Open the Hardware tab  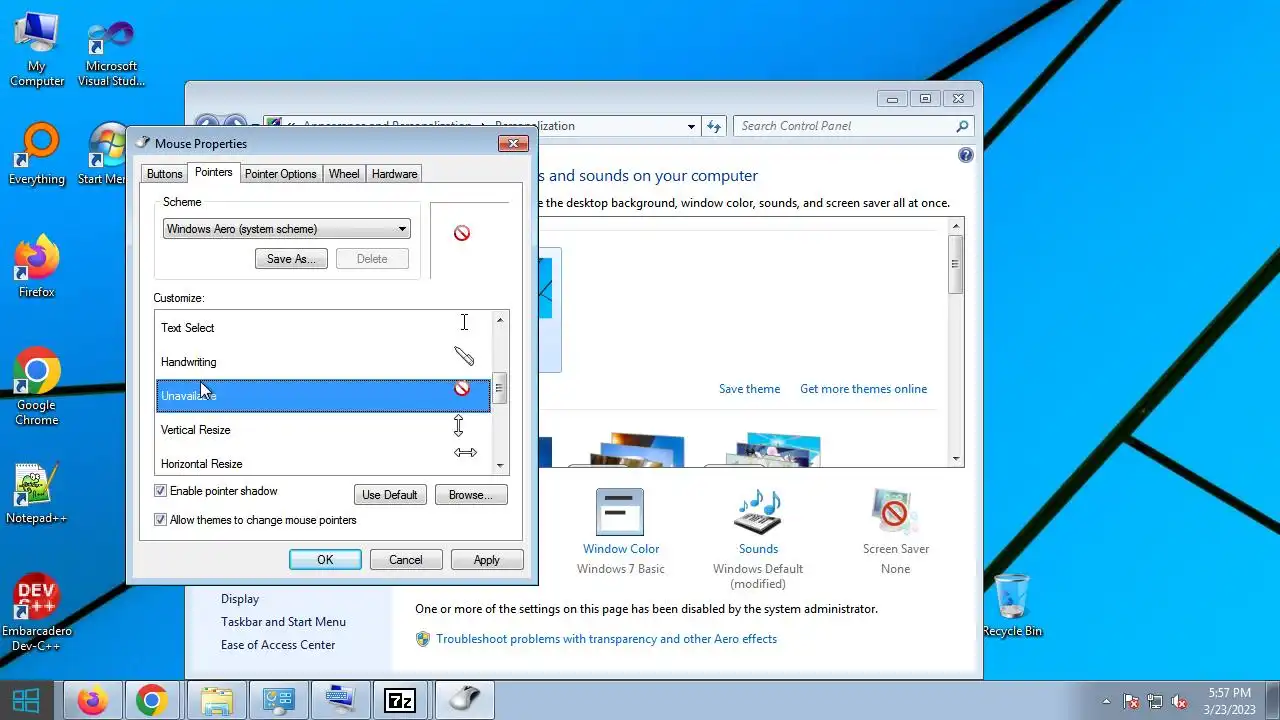coord(394,174)
